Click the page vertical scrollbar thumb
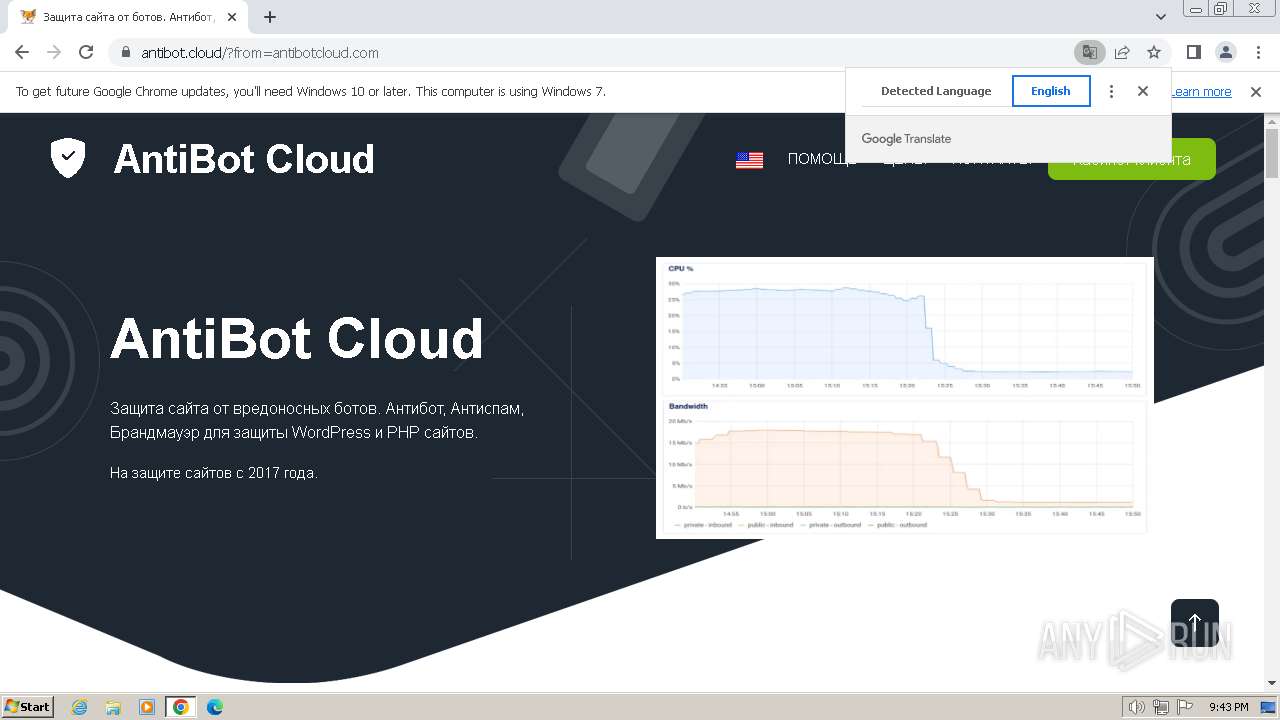This screenshot has height=720, width=1280. pyautogui.click(x=1272, y=153)
